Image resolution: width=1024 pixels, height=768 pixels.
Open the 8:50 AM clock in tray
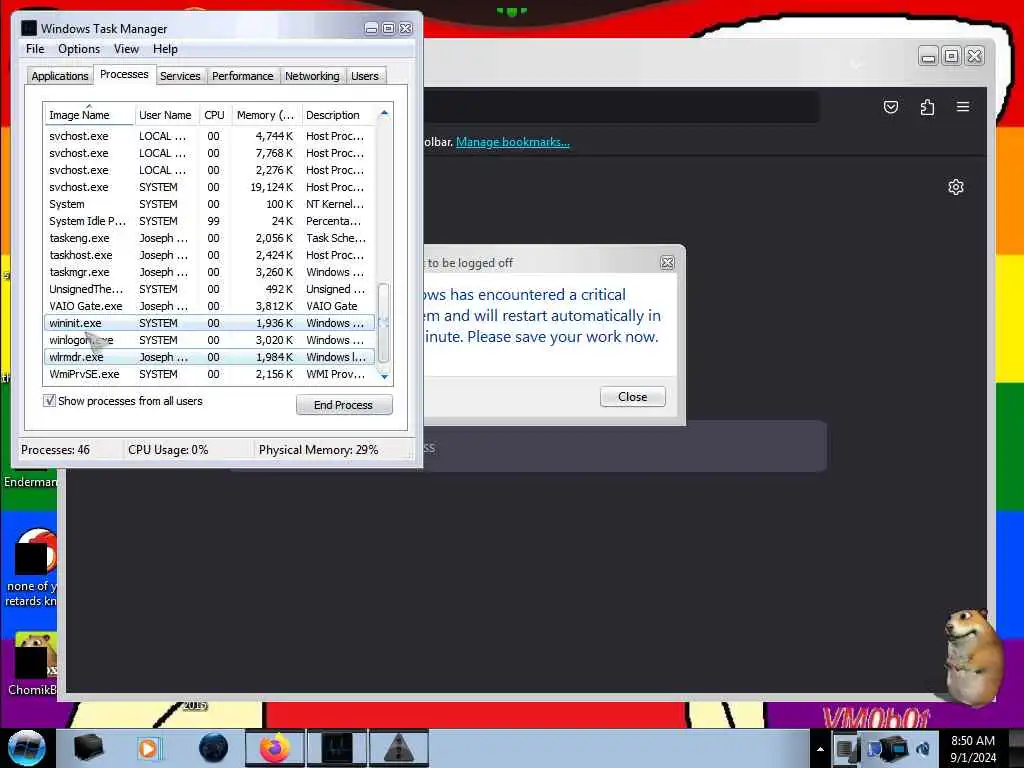(972, 749)
